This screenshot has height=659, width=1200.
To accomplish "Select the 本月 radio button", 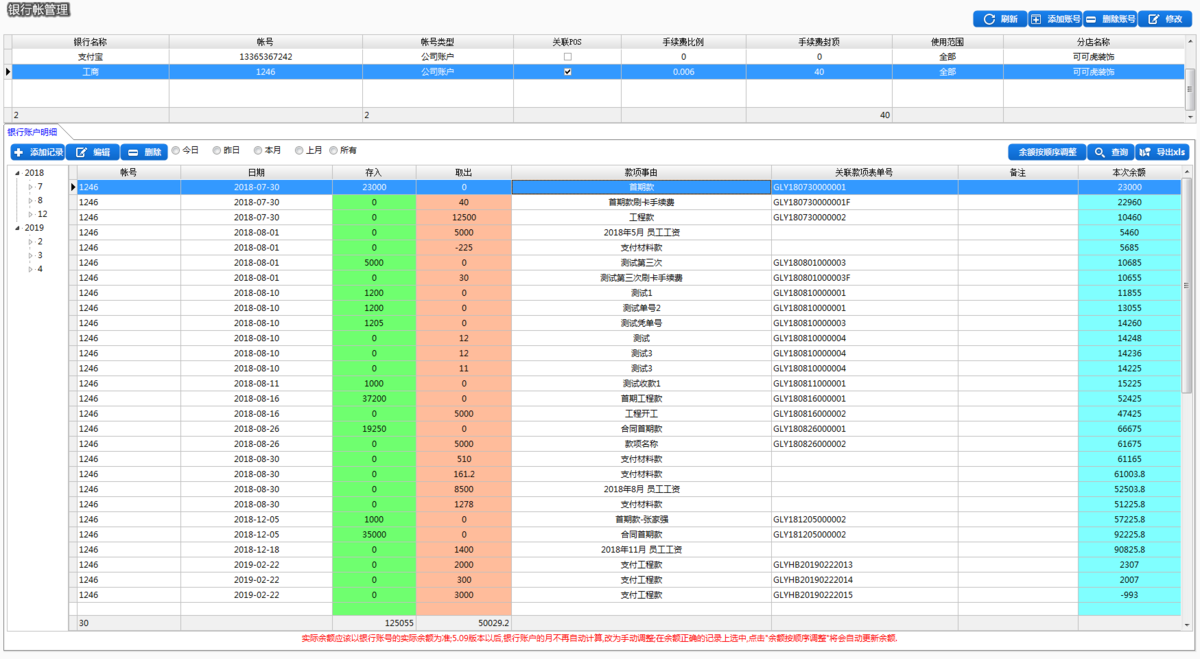I will tap(259, 151).
